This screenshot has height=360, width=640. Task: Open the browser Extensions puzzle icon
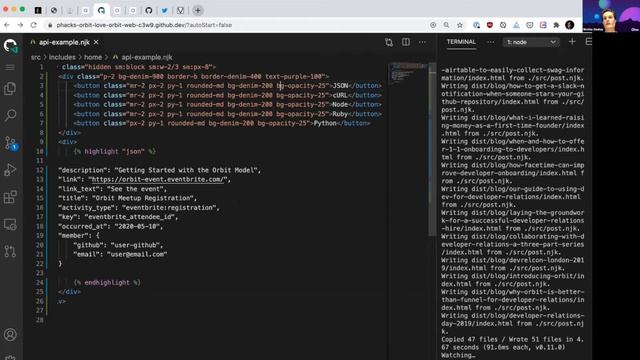pos(556,25)
